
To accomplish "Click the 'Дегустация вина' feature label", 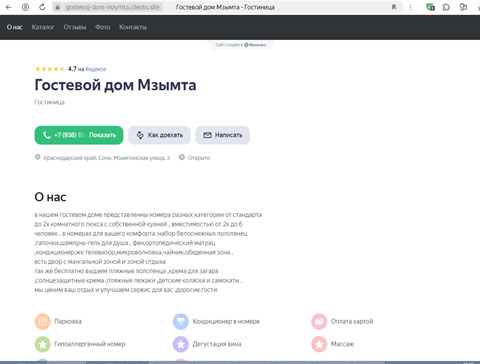I will pyautogui.click(x=217, y=344).
